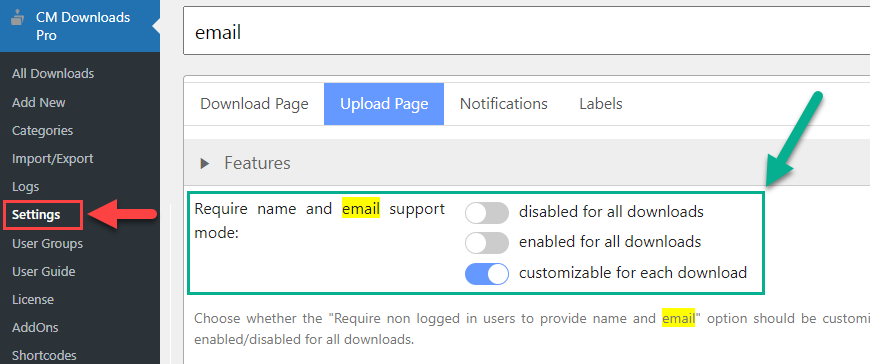This screenshot has height=364, width=870.
Task: Click the Features section heading
Action: [x=257, y=163]
